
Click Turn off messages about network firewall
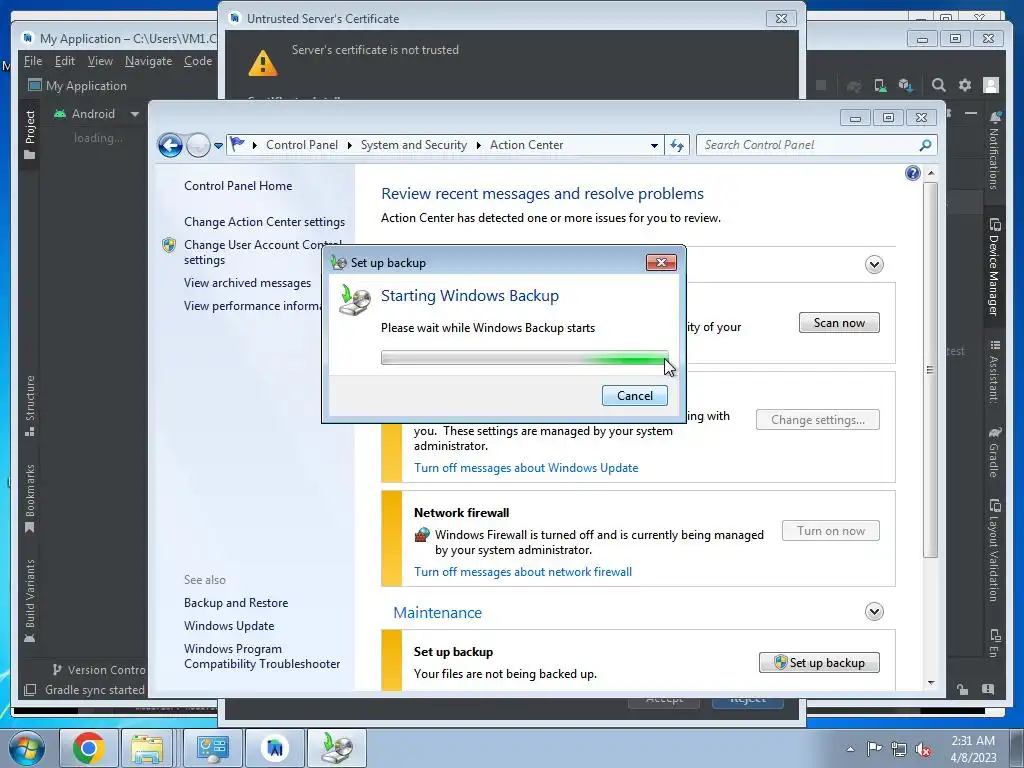click(522, 571)
